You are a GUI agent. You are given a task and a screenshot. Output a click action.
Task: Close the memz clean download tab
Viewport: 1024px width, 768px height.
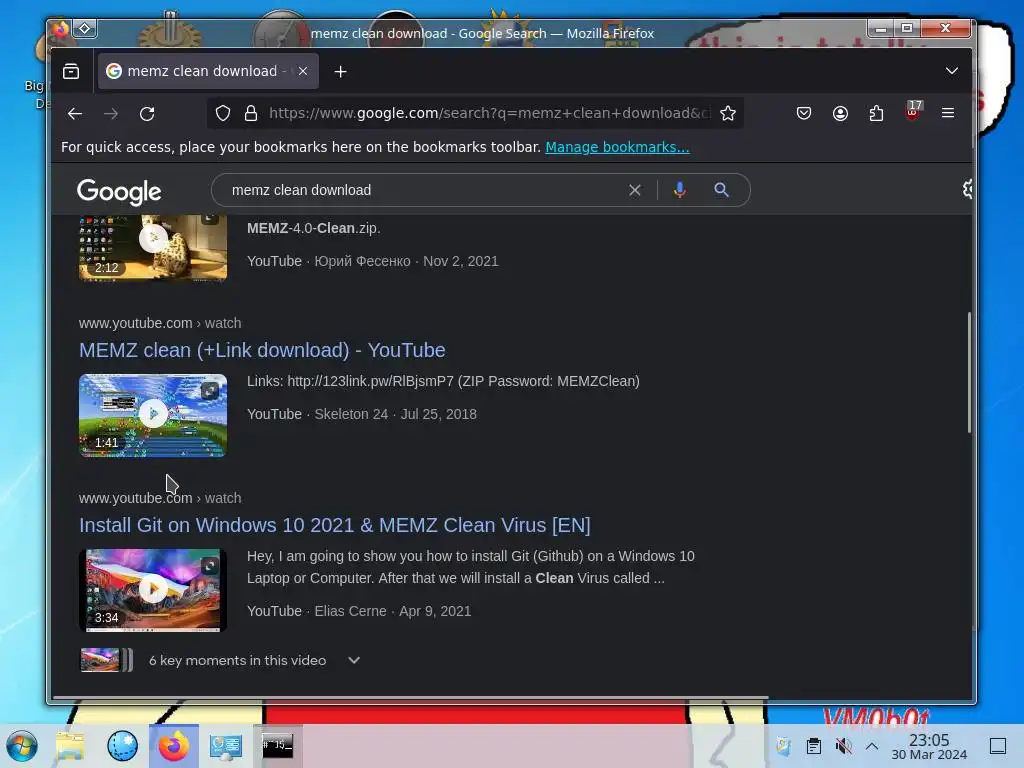[303, 71]
